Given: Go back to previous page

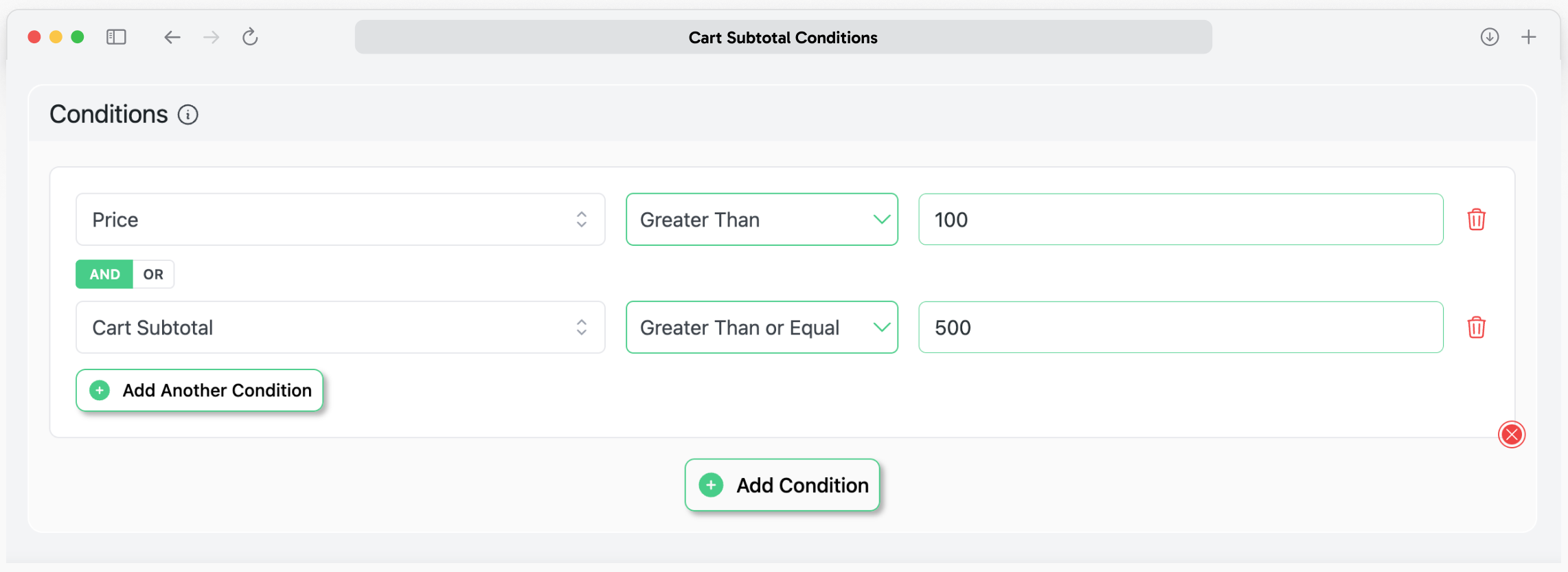Looking at the screenshot, I should (172, 37).
